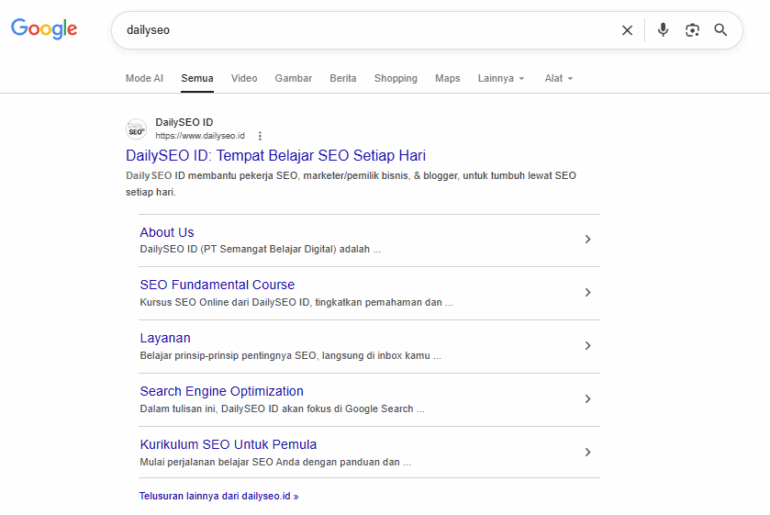Click chevron arrow on SEO Fundamental Course row
The width and height of the screenshot is (770, 515).
588,293
